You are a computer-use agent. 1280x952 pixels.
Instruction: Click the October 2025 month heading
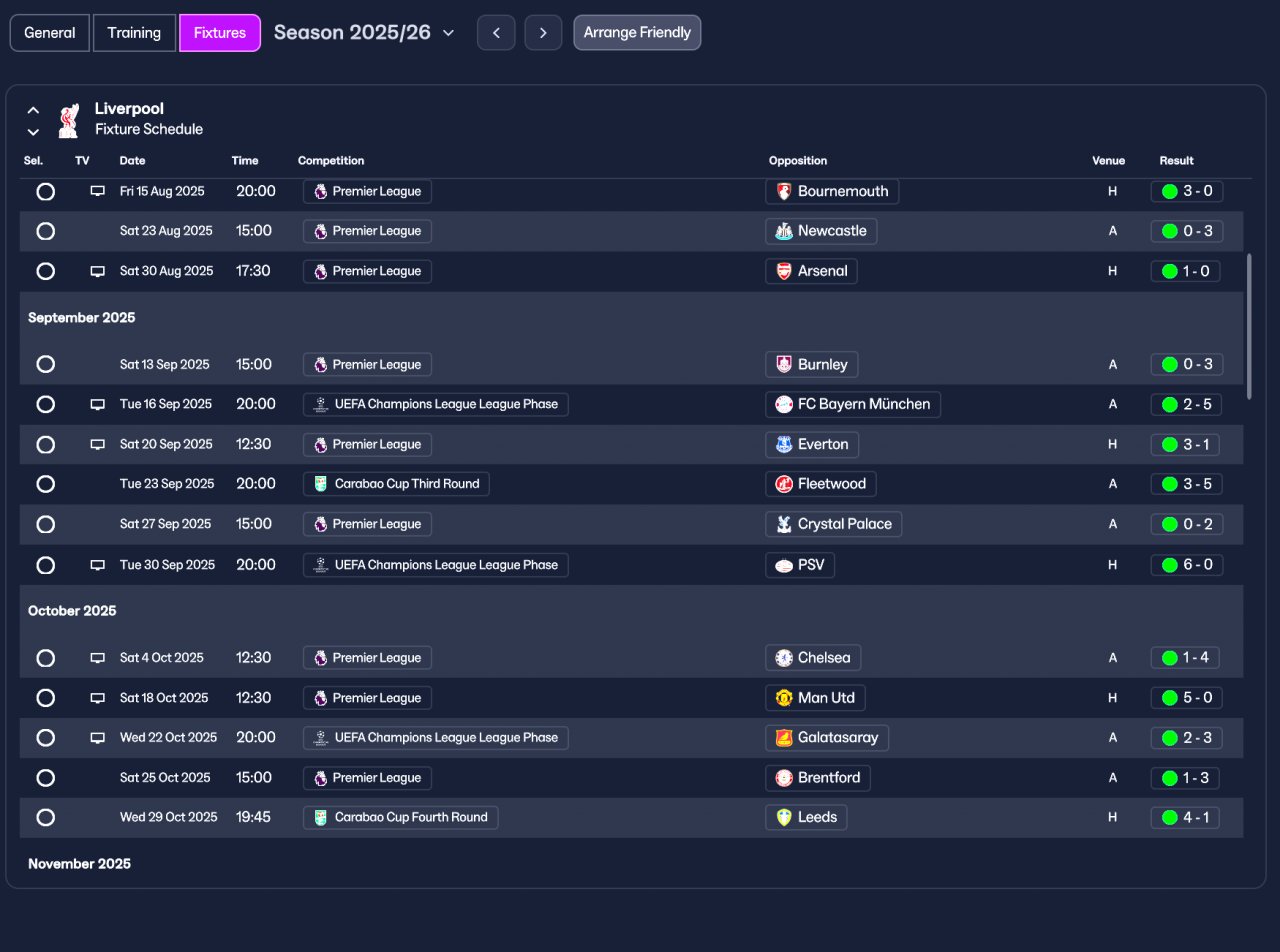point(72,611)
